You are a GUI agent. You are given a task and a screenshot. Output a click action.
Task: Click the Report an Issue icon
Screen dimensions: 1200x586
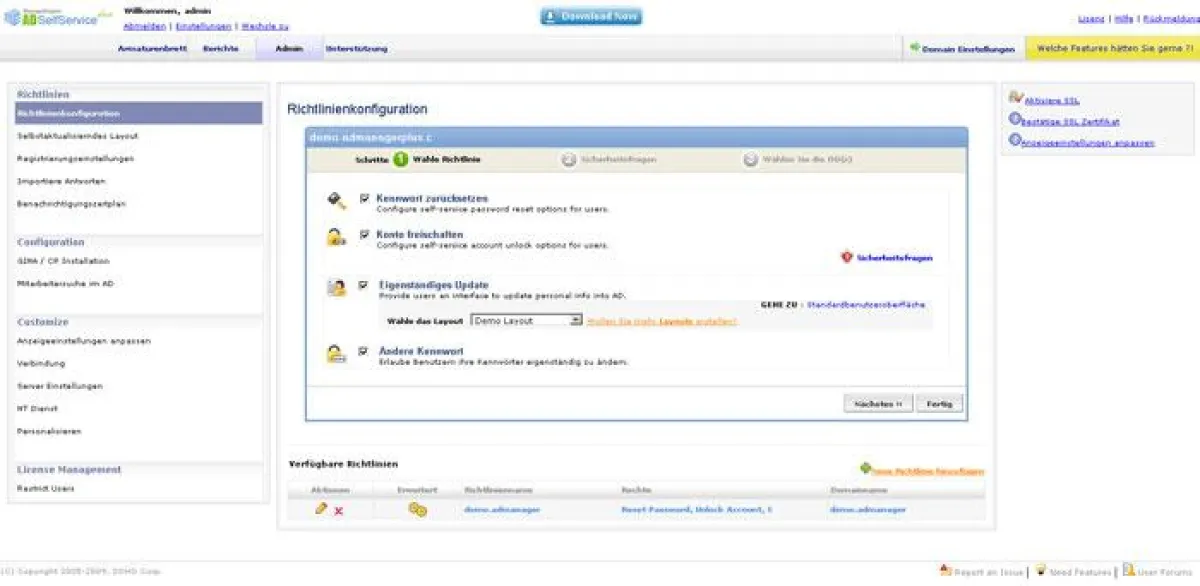pyautogui.click(x=945, y=570)
